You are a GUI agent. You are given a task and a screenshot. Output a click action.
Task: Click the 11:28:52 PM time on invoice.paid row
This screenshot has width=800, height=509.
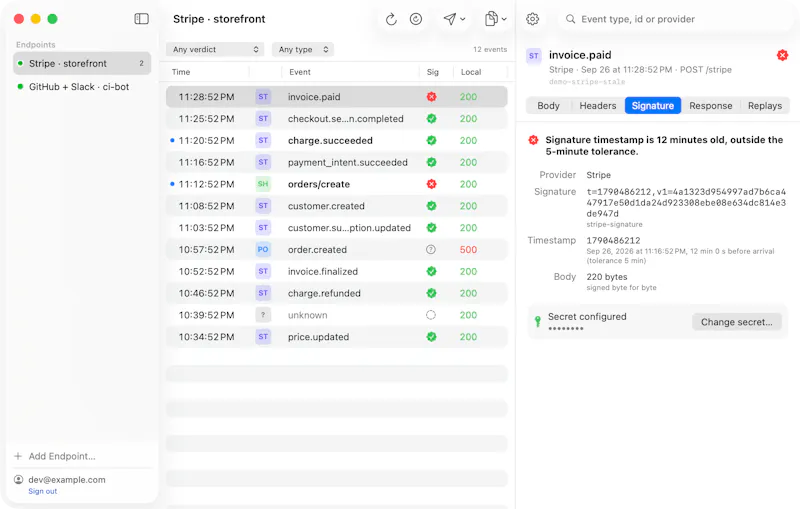(x=206, y=96)
